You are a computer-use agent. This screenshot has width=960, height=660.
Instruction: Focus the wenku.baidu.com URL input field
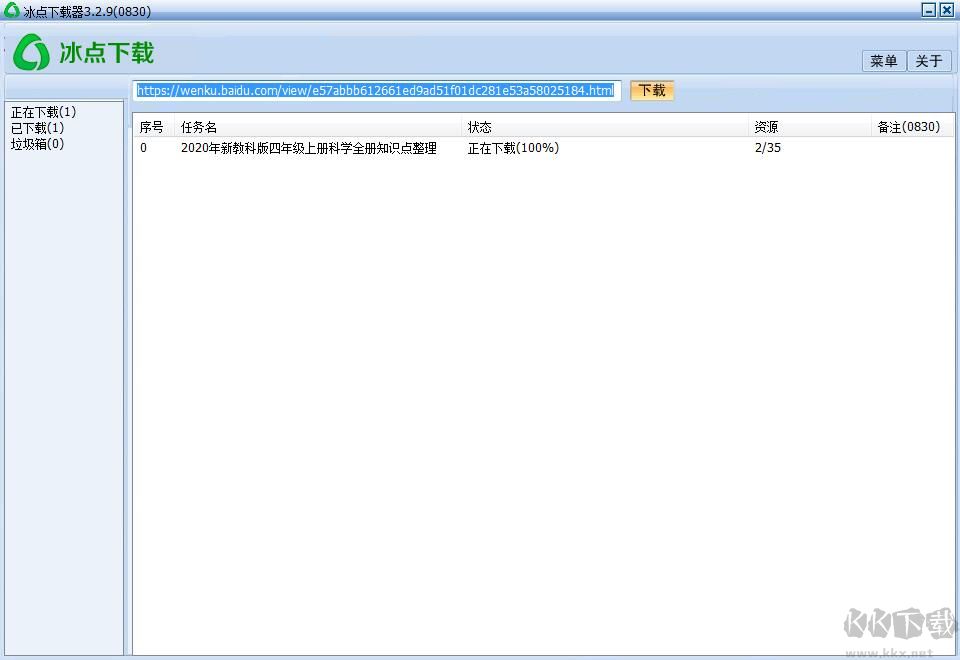(x=377, y=91)
